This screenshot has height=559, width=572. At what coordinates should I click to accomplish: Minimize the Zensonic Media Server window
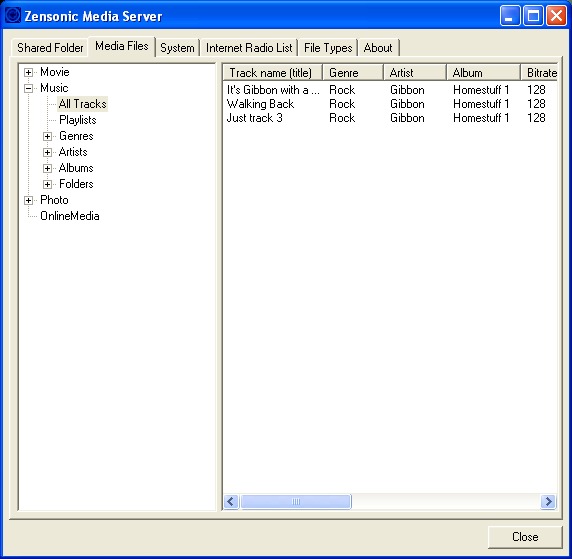(x=510, y=16)
